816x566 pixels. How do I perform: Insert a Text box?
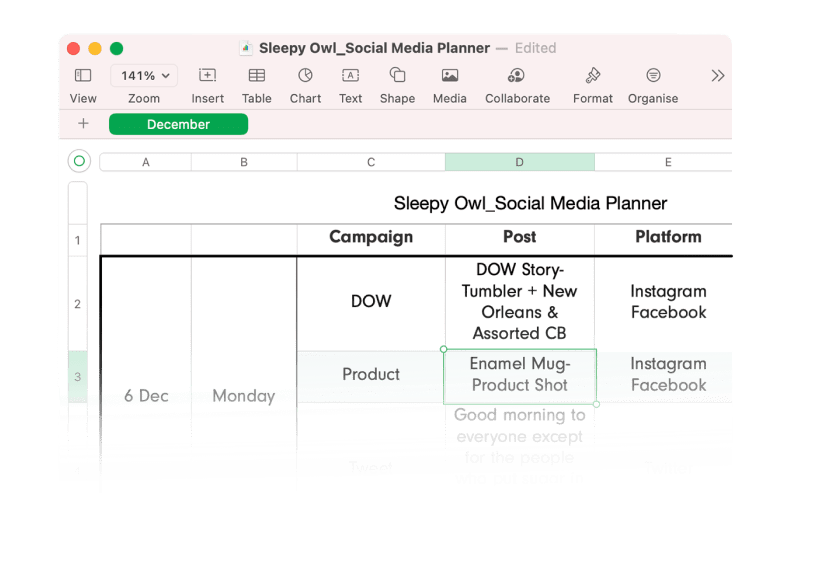point(350,76)
